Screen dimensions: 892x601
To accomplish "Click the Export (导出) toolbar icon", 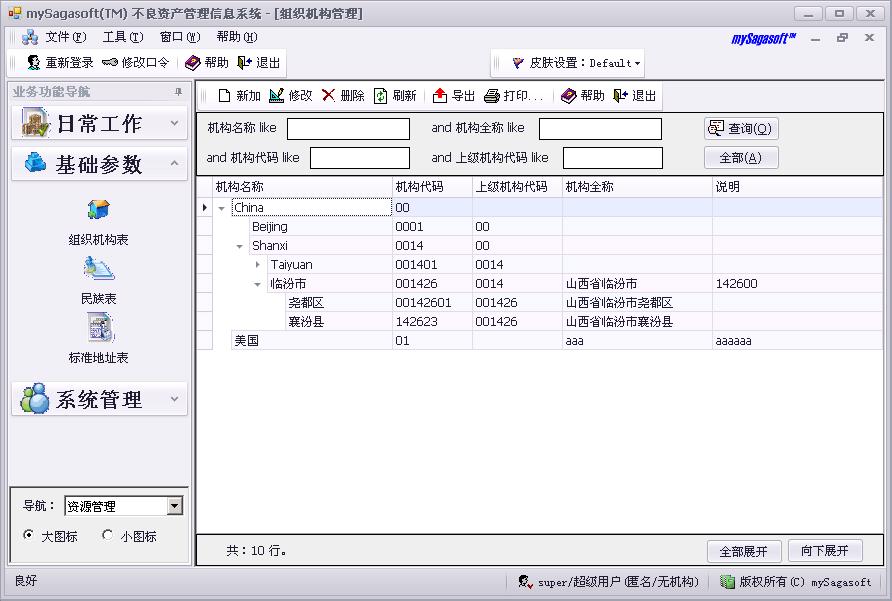I will (x=440, y=96).
